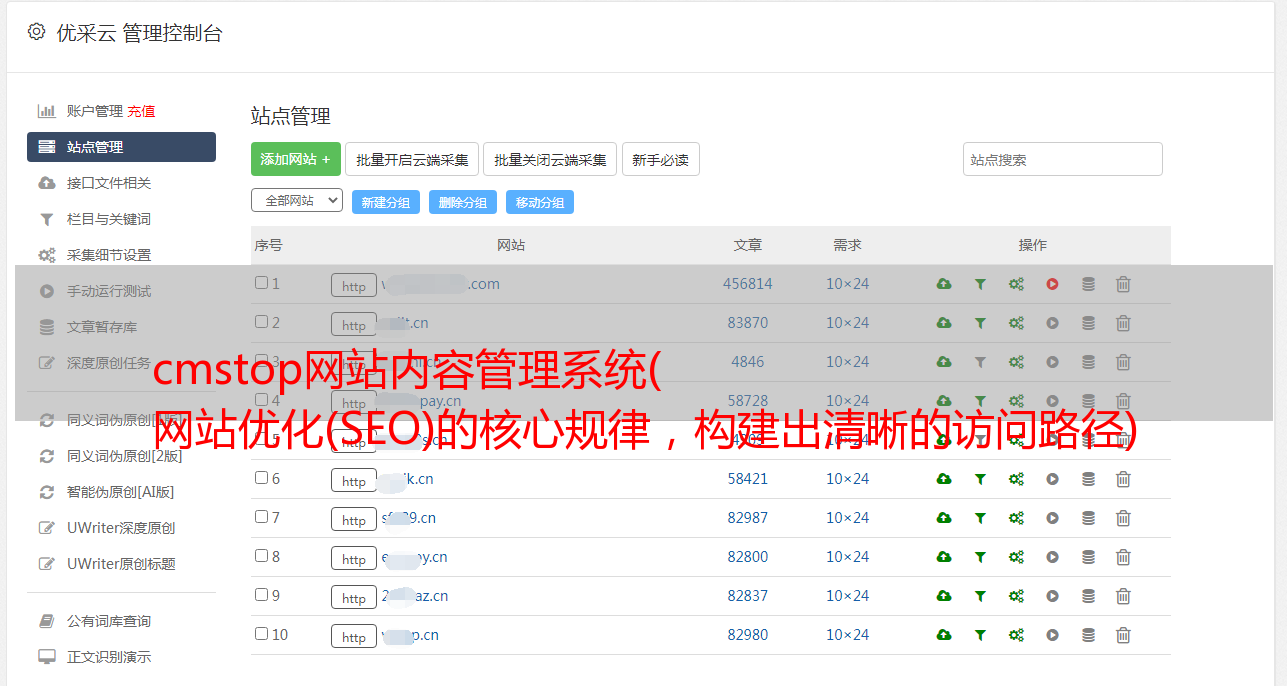The height and width of the screenshot is (686, 1287).
Task: Open 智能伪原创[AI版] in the sidebar
Action: (121, 492)
